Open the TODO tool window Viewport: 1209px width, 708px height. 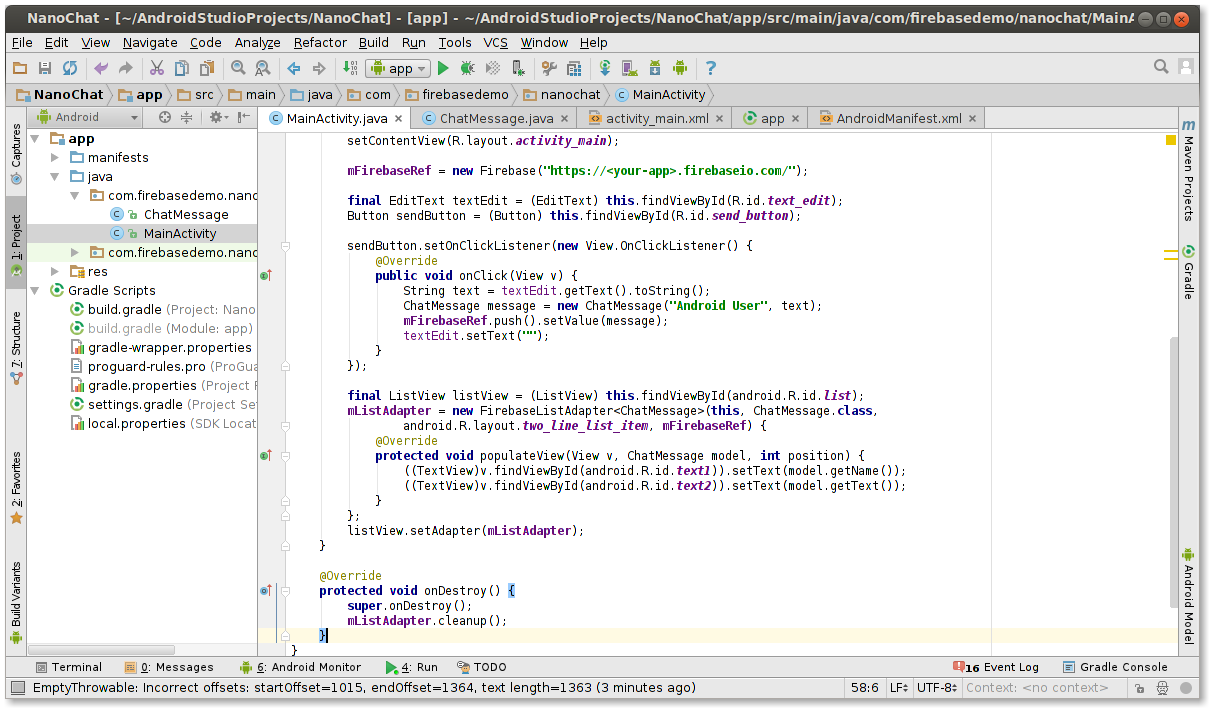(481, 667)
